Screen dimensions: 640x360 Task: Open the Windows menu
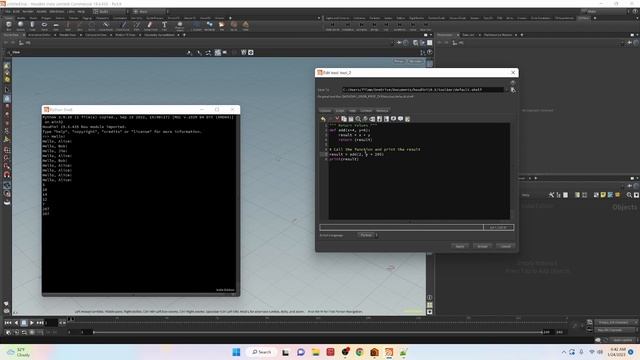pyautogui.click(x=57, y=11)
